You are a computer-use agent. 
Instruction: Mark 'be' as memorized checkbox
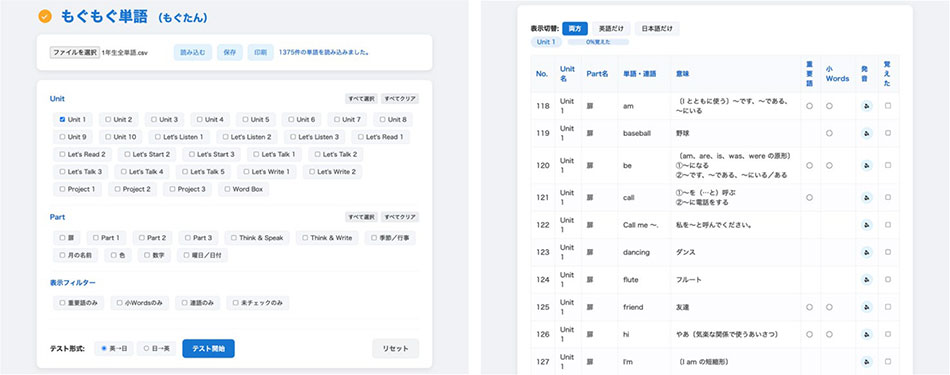[888, 165]
